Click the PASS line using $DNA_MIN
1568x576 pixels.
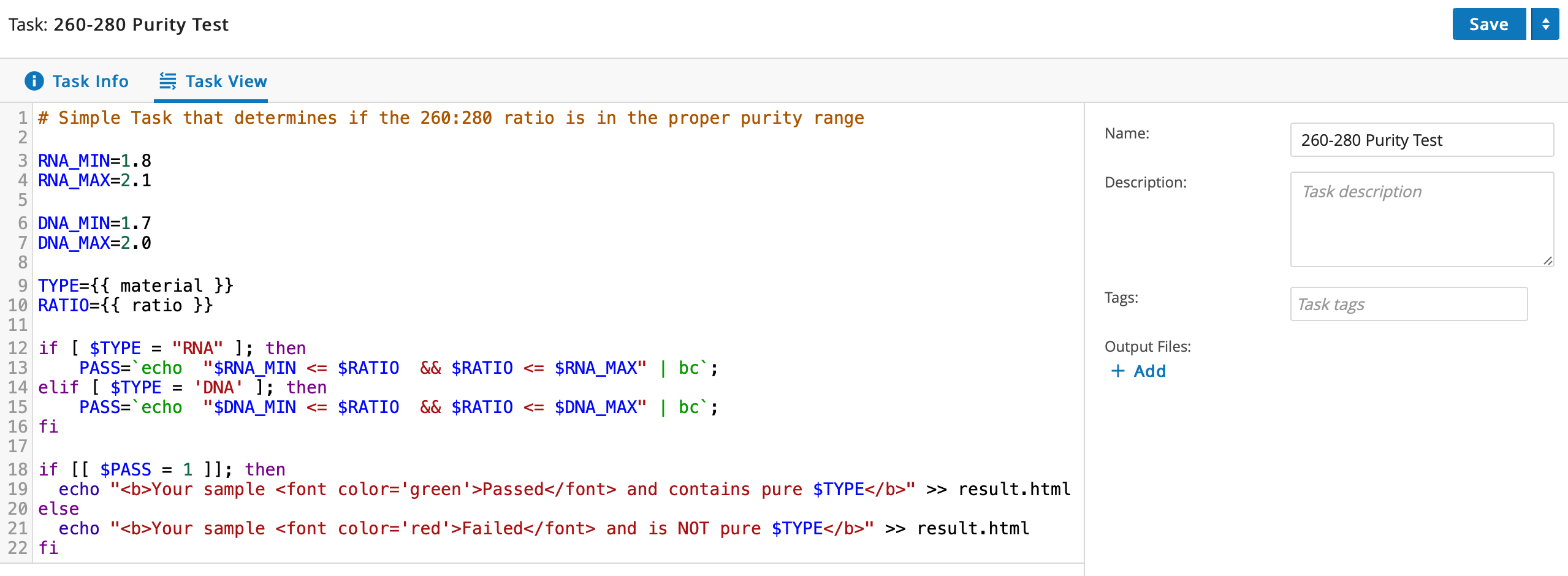point(398,407)
